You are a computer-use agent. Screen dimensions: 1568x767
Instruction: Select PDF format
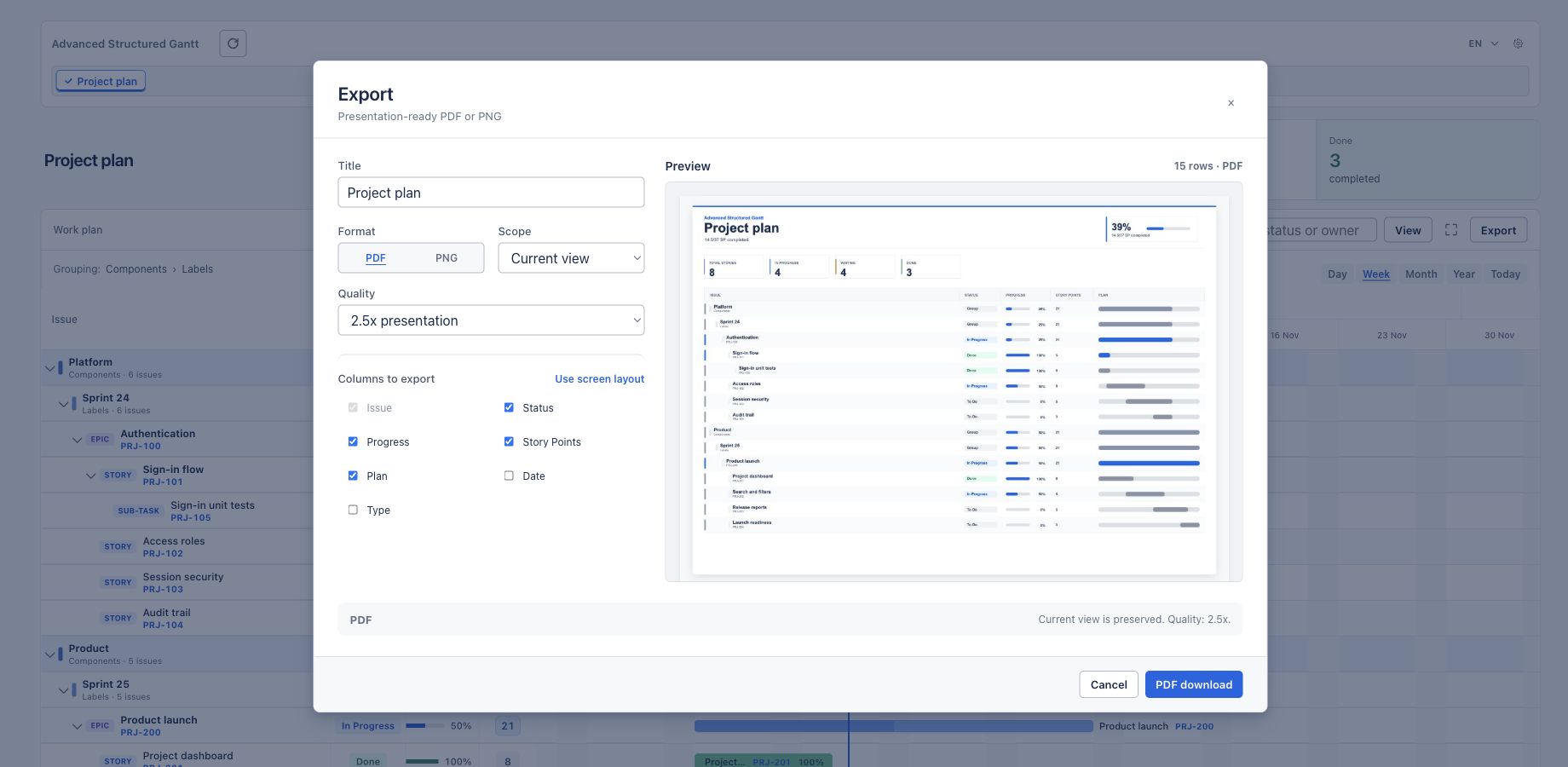tap(375, 258)
